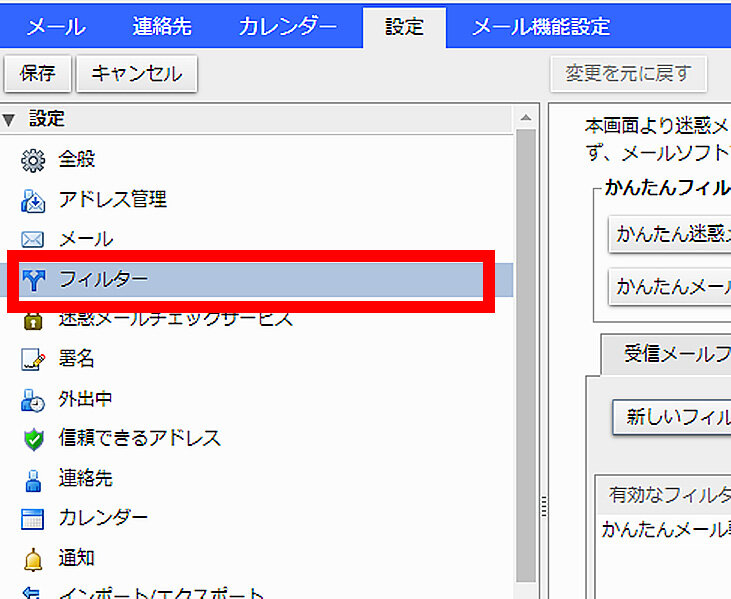The height and width of the screenshot is (599, 731).
Task: Click the フィルター funnel icon
Action: tap(33, 280)
